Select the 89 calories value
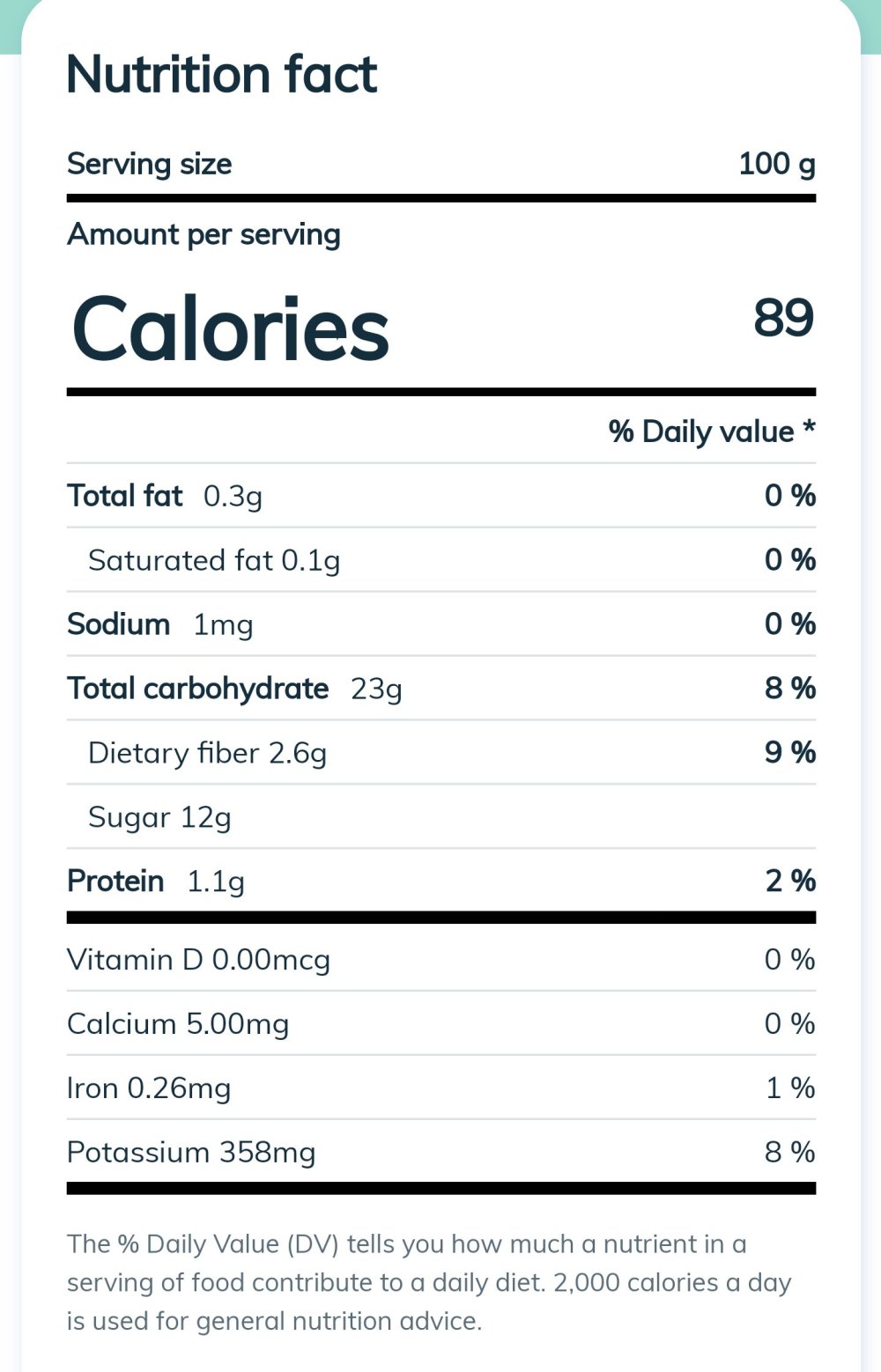This screenshot has width=881, height=1372. [x=783, y=318]
